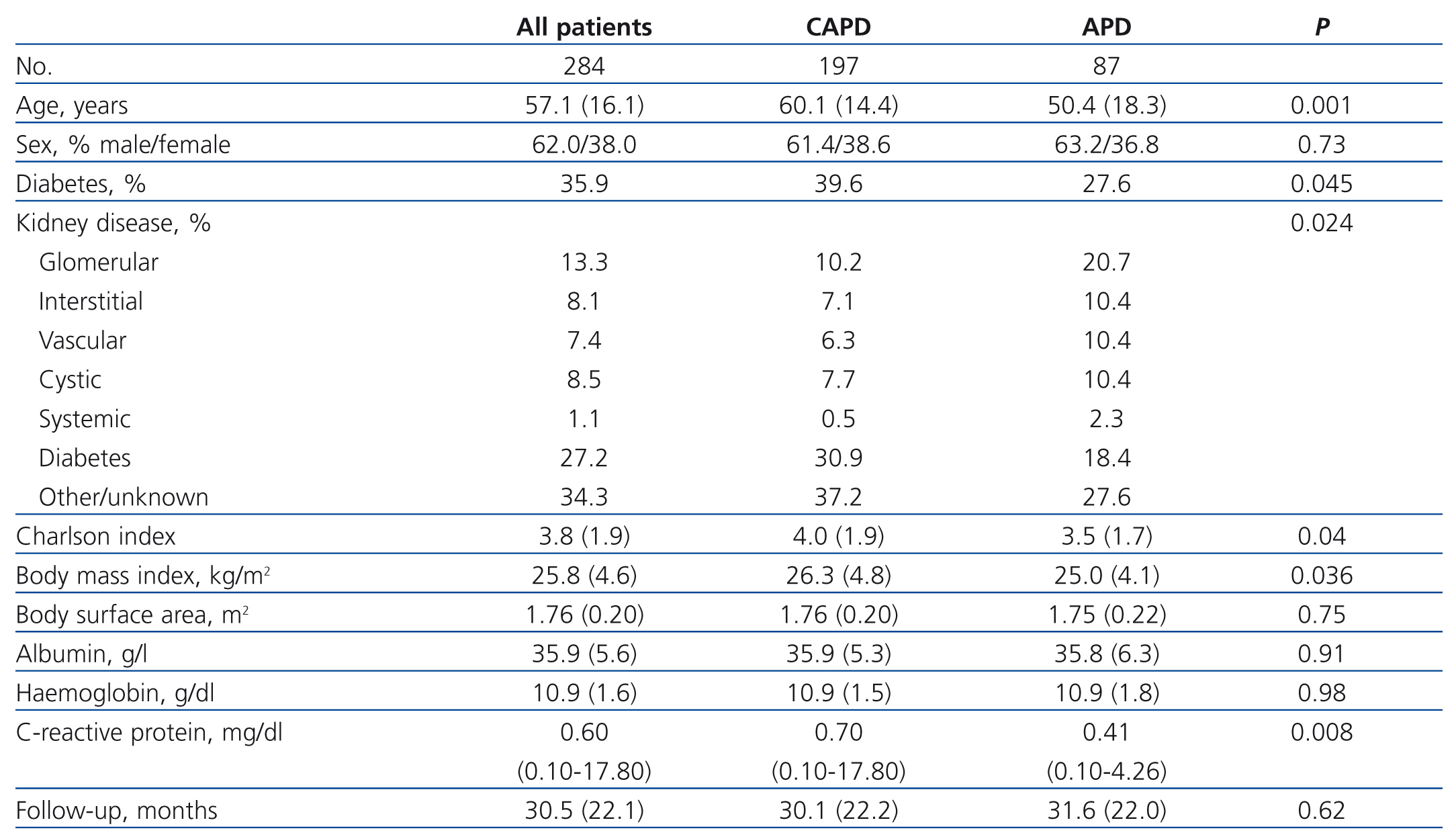Select the "Kidney disease, %" row label

coord(113,223)
